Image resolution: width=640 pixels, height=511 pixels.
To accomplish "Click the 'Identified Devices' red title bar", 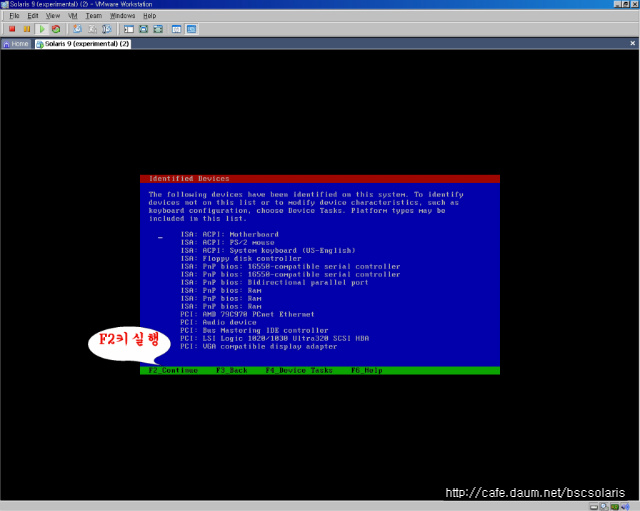I will click(320, 179).
